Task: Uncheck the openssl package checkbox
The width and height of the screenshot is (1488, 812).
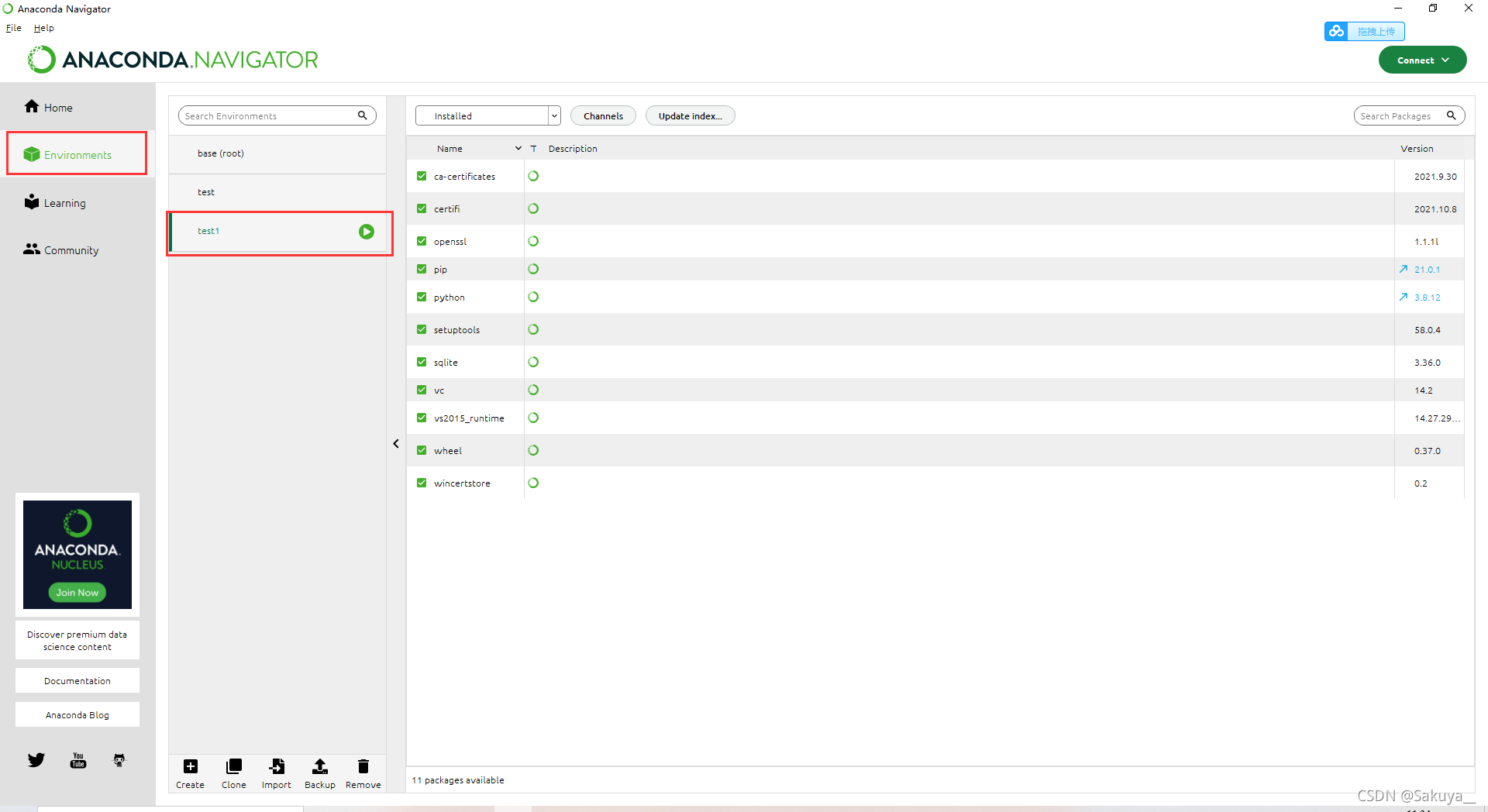Action: click(422, 241)
